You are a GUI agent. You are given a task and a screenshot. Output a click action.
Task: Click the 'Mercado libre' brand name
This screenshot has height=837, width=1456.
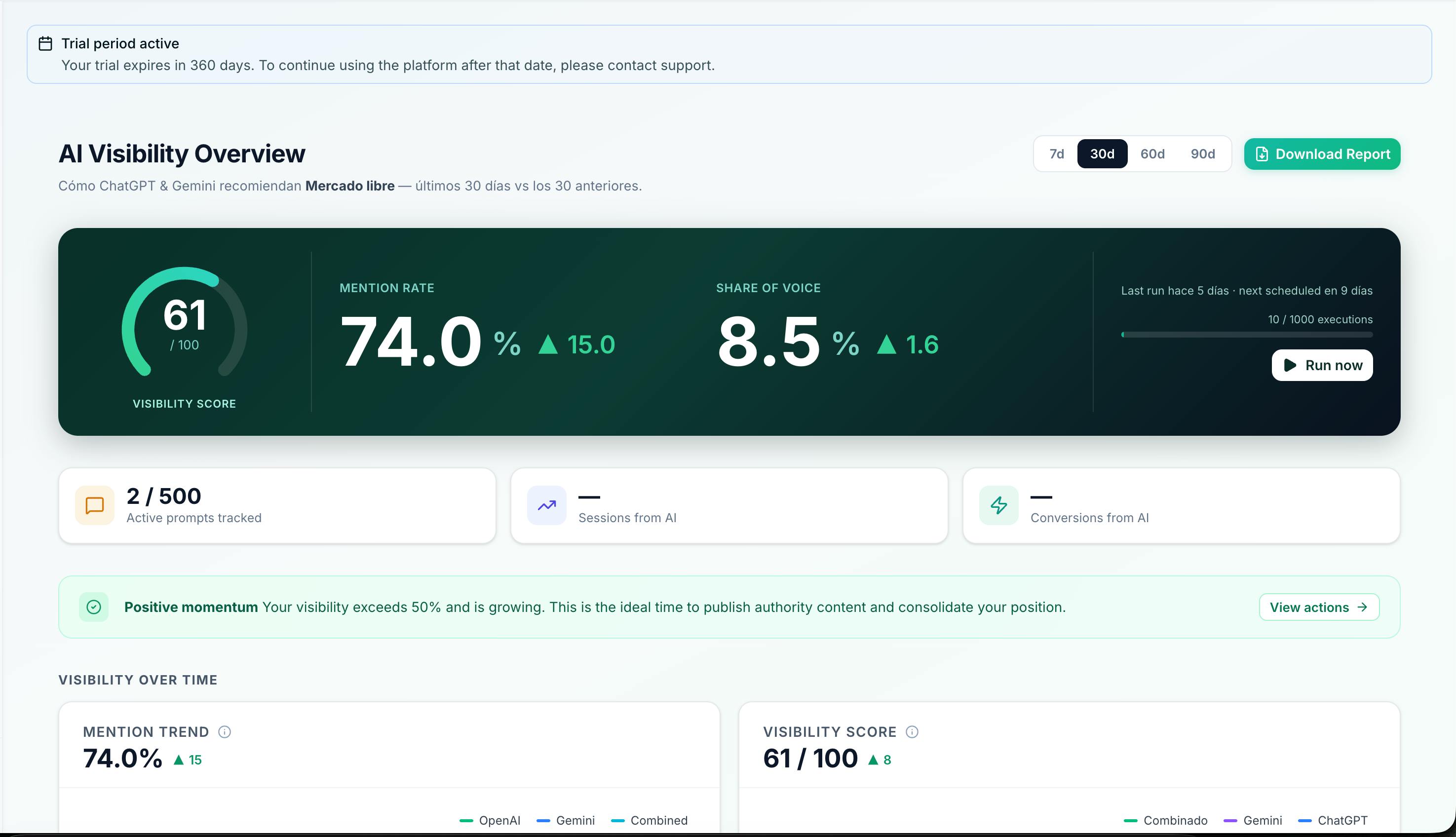point(349,186)
